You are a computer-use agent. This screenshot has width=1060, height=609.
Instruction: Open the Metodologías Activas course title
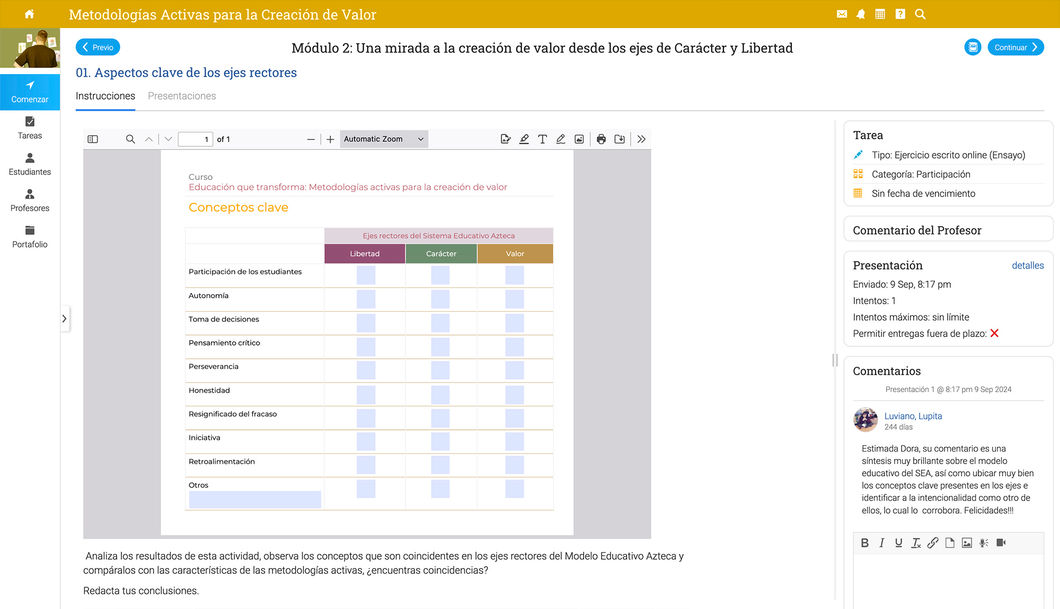tap(222, 14)
